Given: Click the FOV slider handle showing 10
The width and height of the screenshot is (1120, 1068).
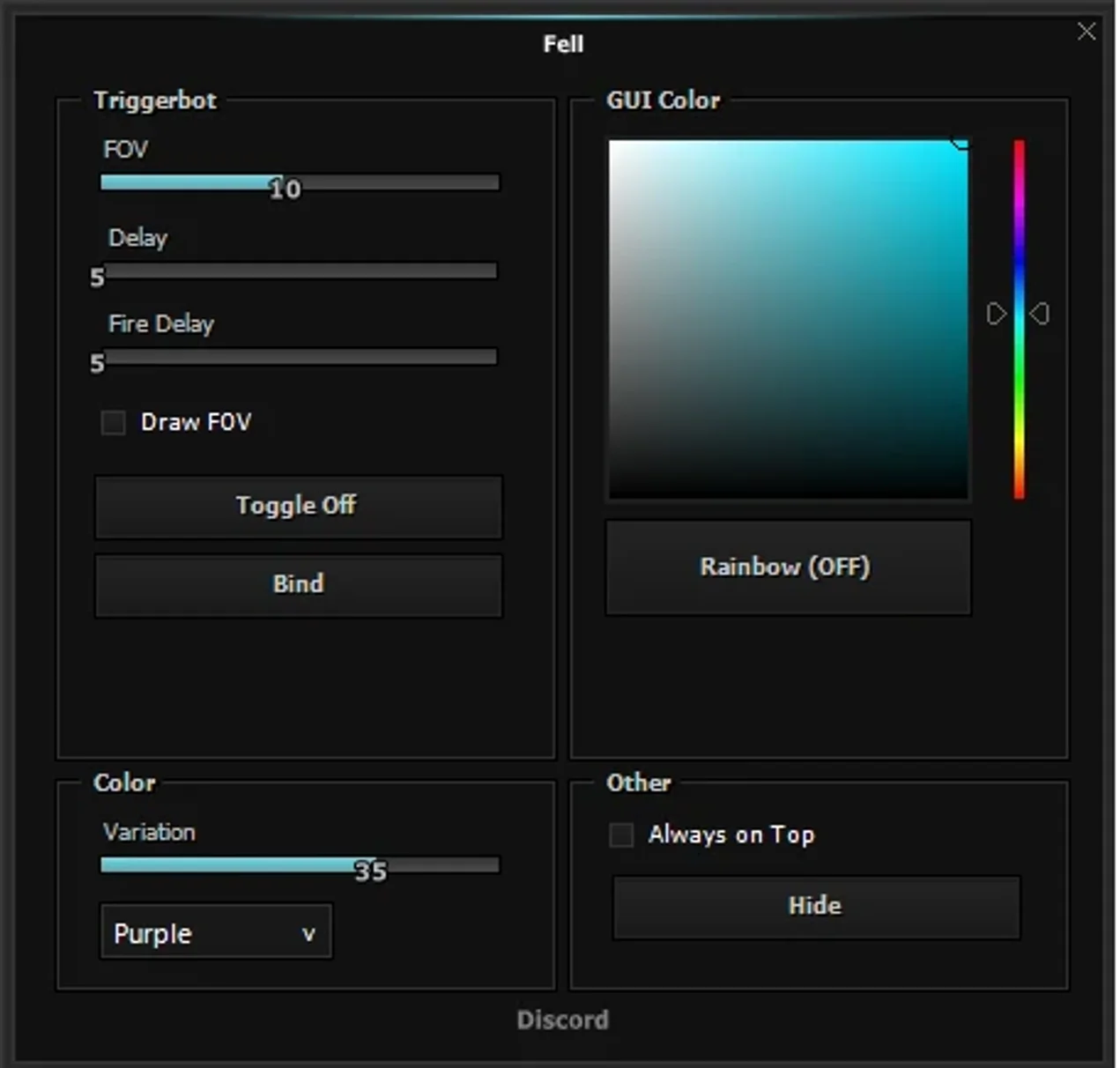Looking at the screenshot, I should pyautogui.click(x=285, y=189).
